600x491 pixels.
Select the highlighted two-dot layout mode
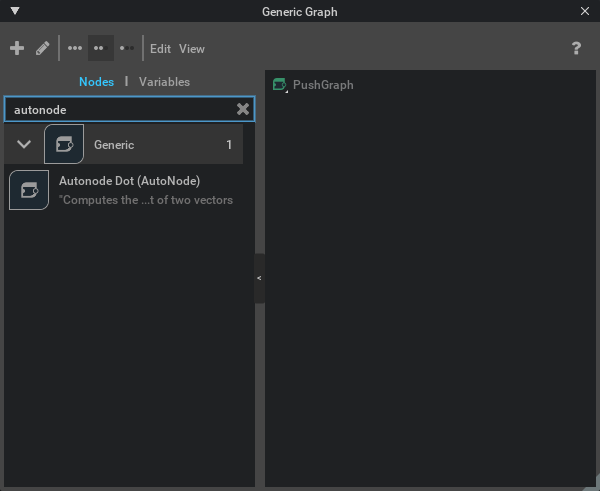[x=99, y=48]
